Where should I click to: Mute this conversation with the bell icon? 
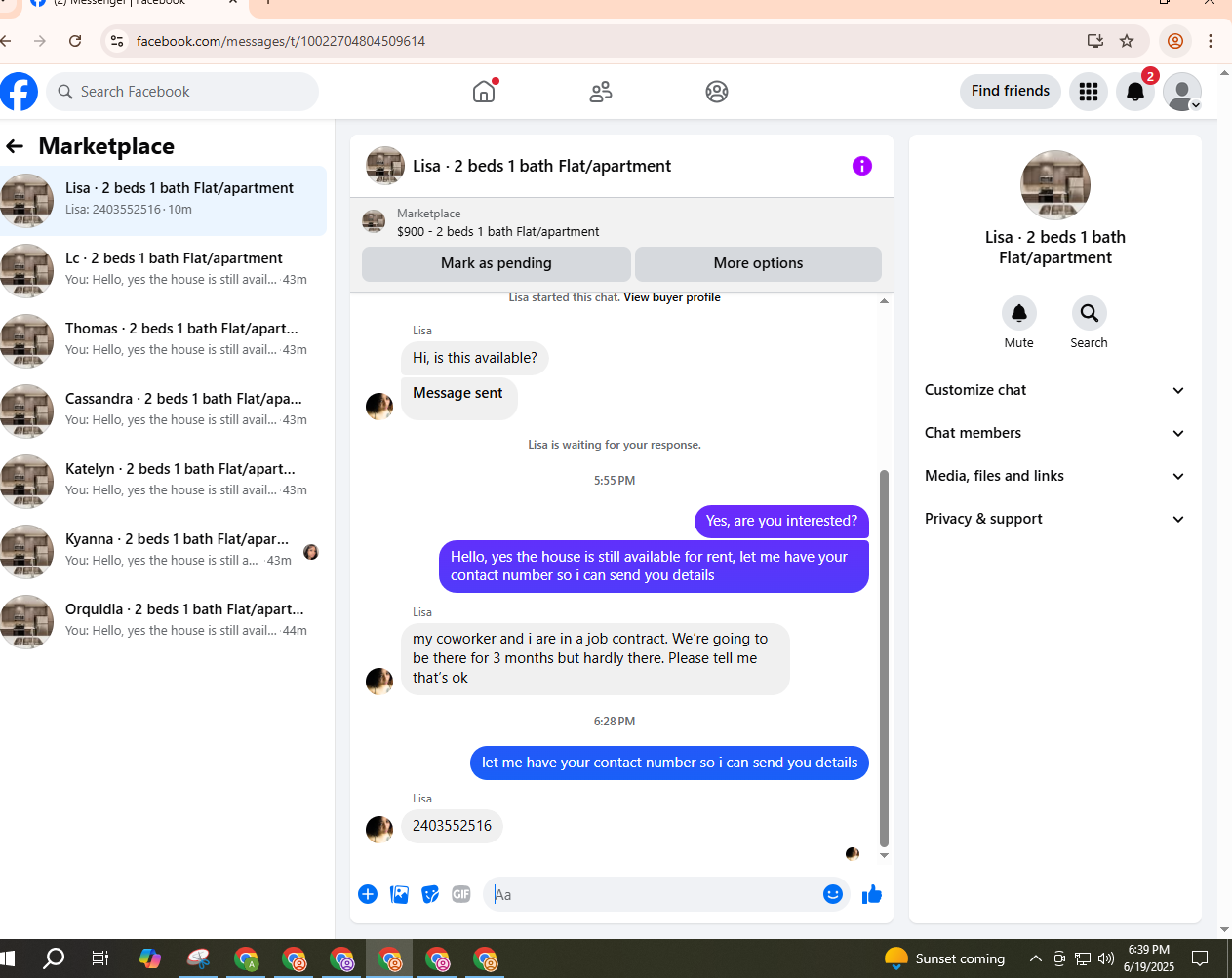click(x=1019, y=313)
